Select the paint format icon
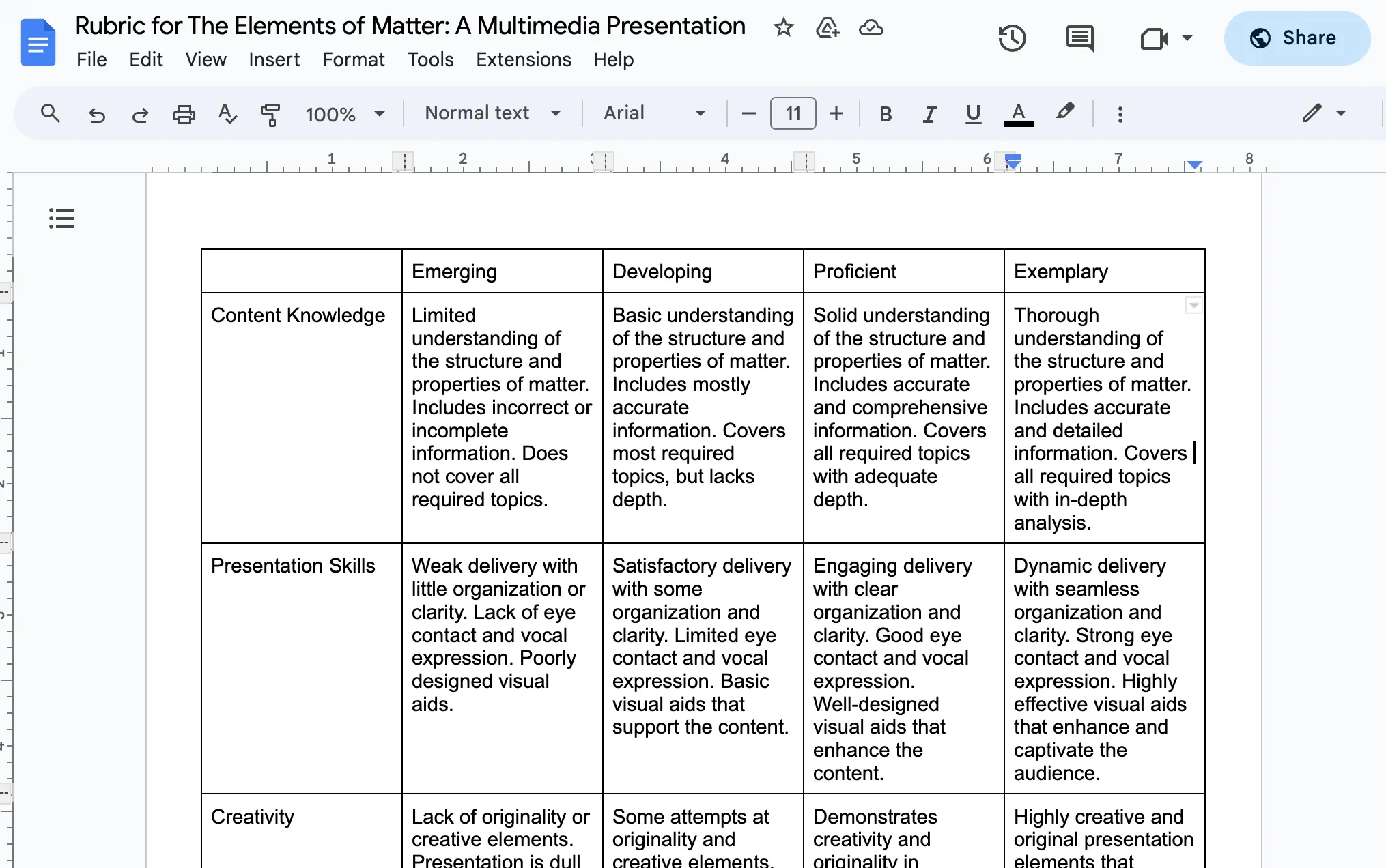The width and height of the screenshot is (1386, 868). [x=269, y=112]
